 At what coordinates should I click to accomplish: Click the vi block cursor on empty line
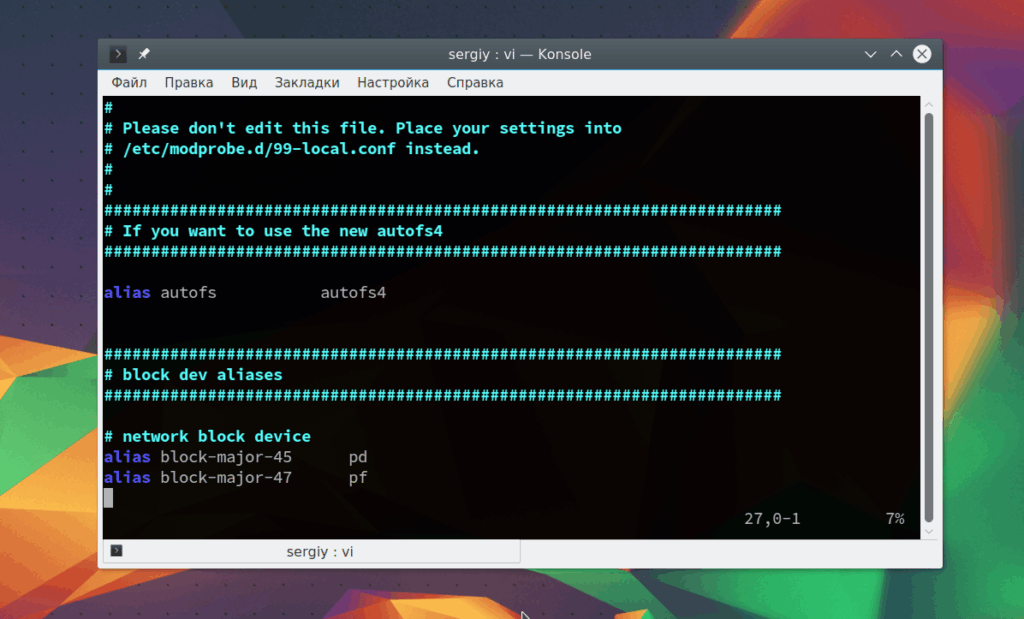[x=108, y=498]
